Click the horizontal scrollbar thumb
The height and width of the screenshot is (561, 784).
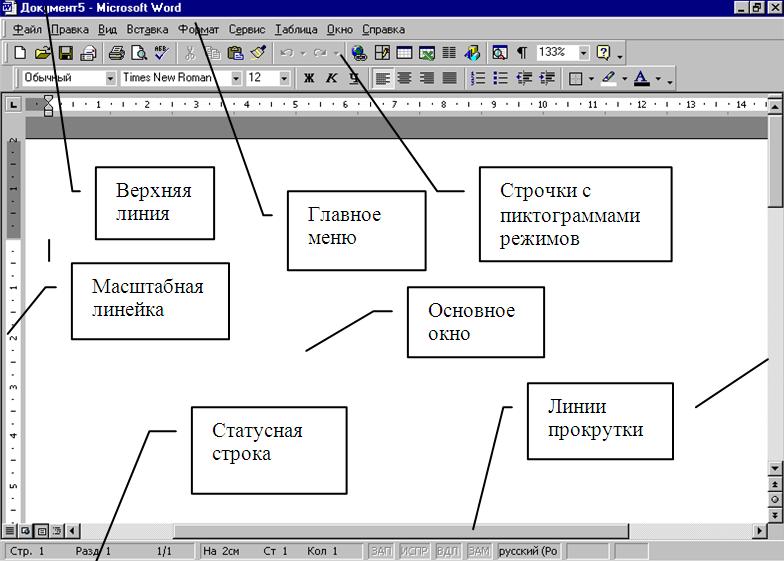[x=400, y=531]
